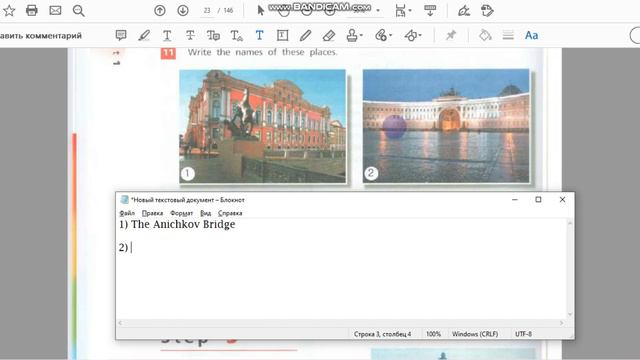This screenshot has width=640, height=360.
Task: Expand the drawing shapes dropdown arrow
Action: tap(420, 36)
